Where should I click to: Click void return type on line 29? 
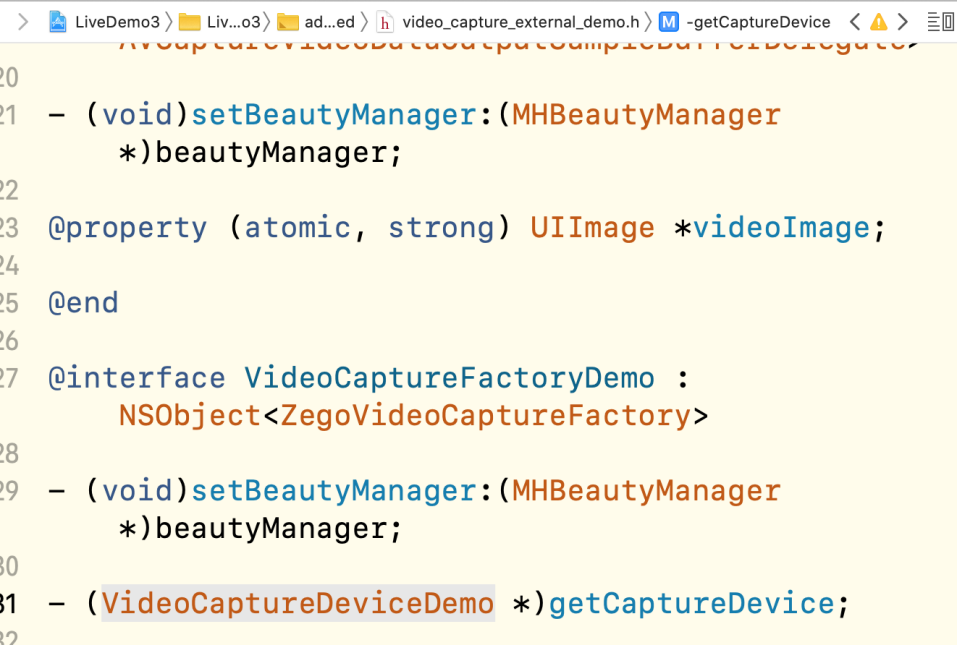[x=137, y=491]
